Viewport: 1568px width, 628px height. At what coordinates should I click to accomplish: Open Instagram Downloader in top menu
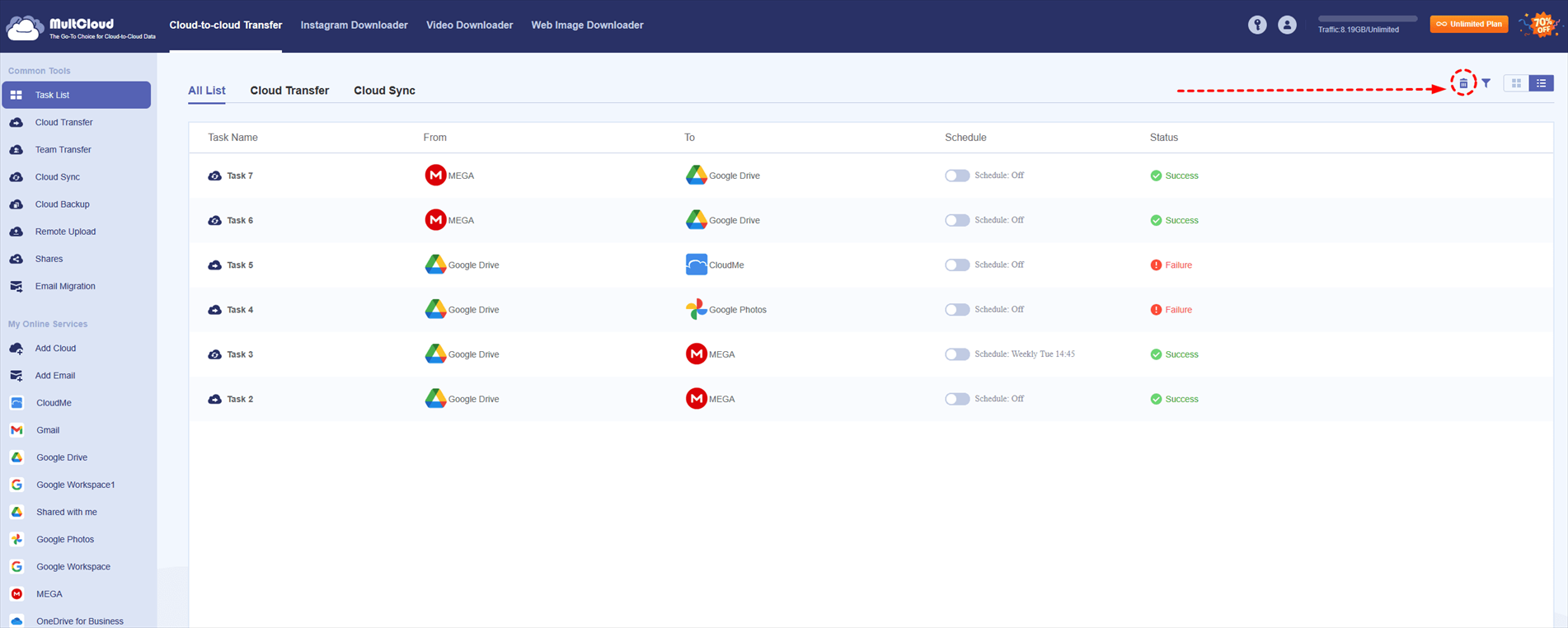[354, 25]
